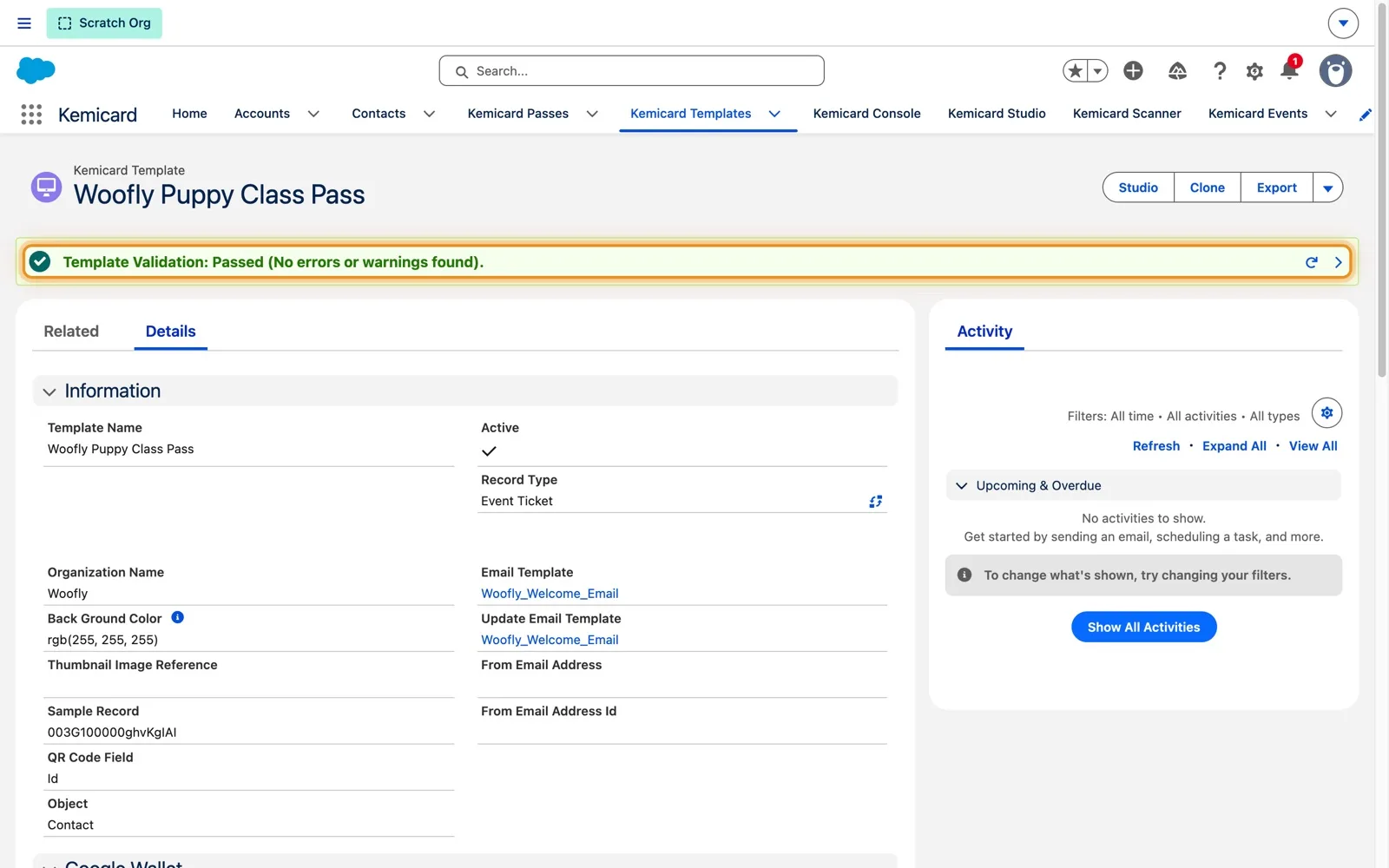Switch to the Related tab
This screenshot has height=868, width=1389.
tap(71, 332)
